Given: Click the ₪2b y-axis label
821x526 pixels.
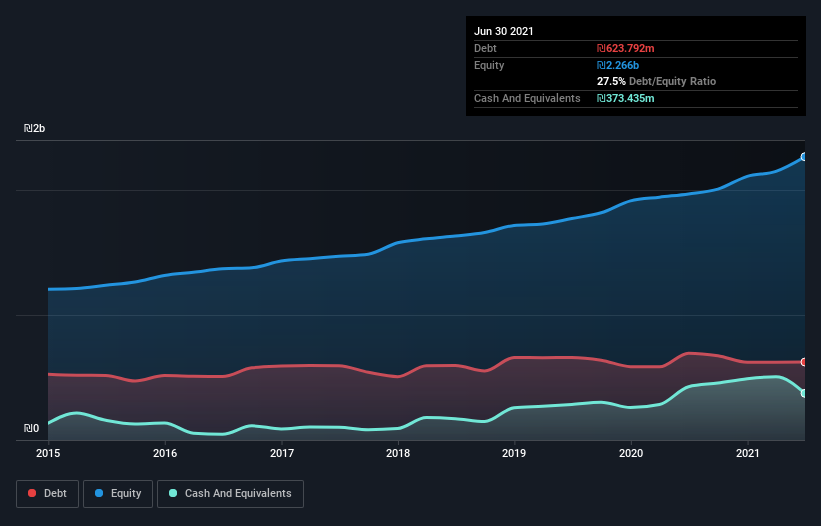Looking at the screenshot, I should [35, 128].
